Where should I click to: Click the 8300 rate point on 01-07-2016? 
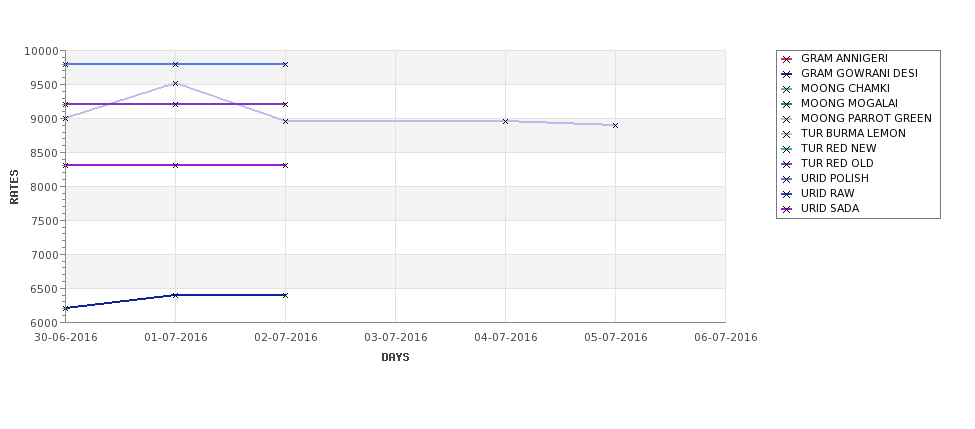(175, 165)
